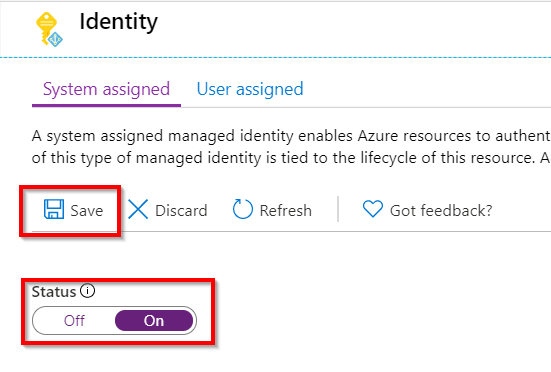This screenshot has width=551, height=372.
Task: Set the Status toggle to Off
Action: (x=74, y=321)
